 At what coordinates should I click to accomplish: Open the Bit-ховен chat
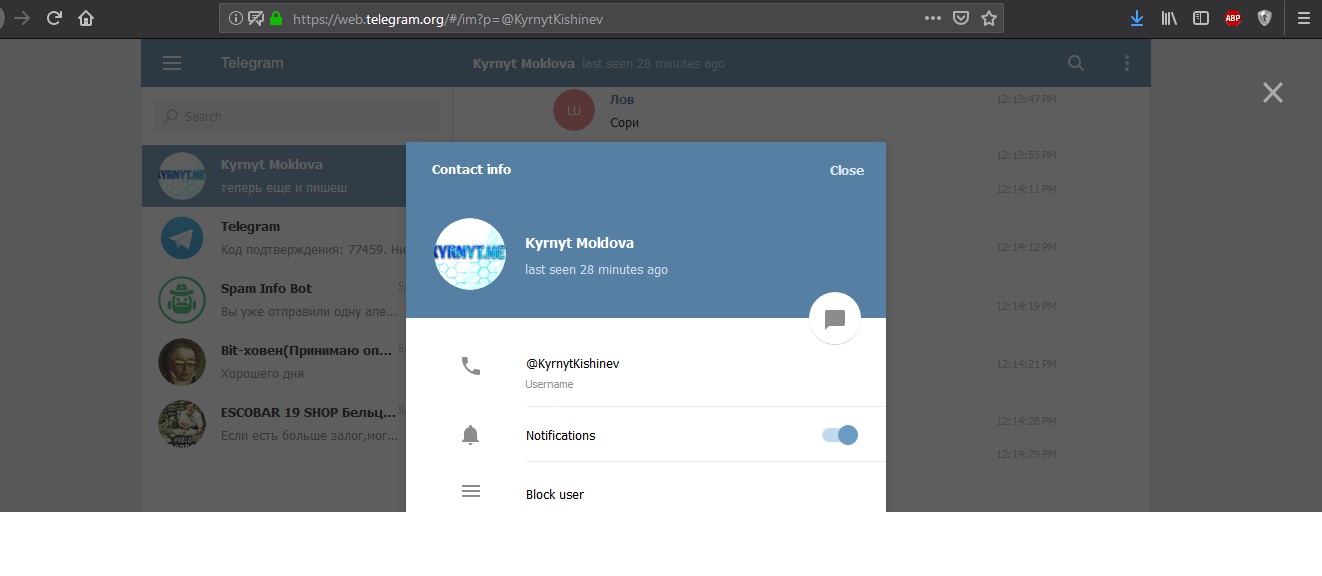(297, 362)
